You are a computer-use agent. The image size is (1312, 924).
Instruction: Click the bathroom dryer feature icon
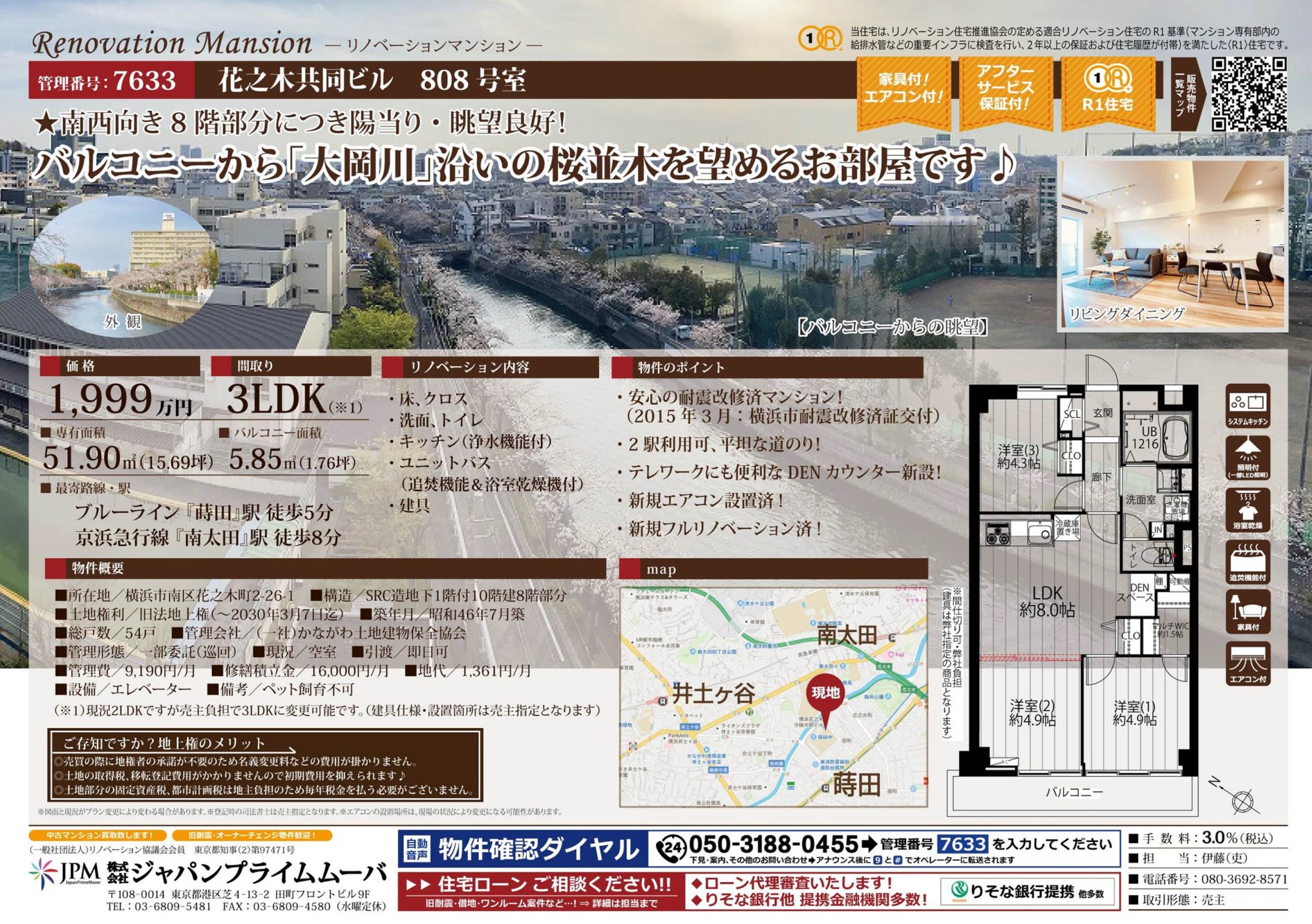click(x=1247, y=509)
